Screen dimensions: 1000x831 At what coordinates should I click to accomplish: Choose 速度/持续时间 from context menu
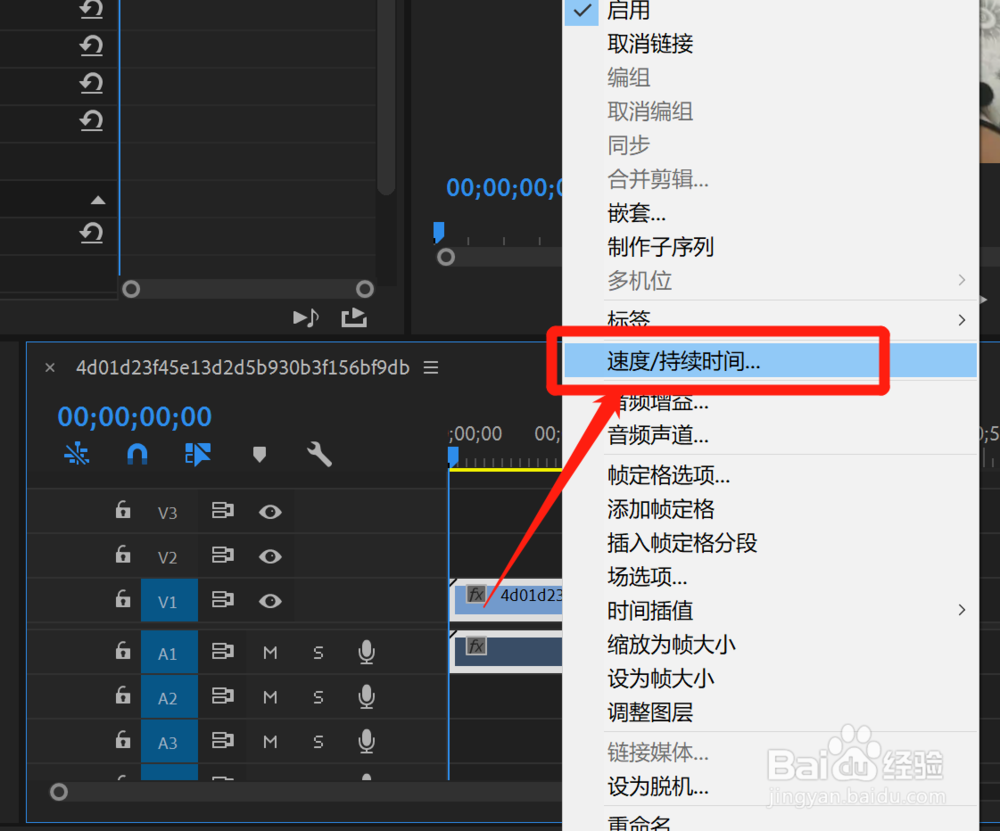click(x=770, y=361)
